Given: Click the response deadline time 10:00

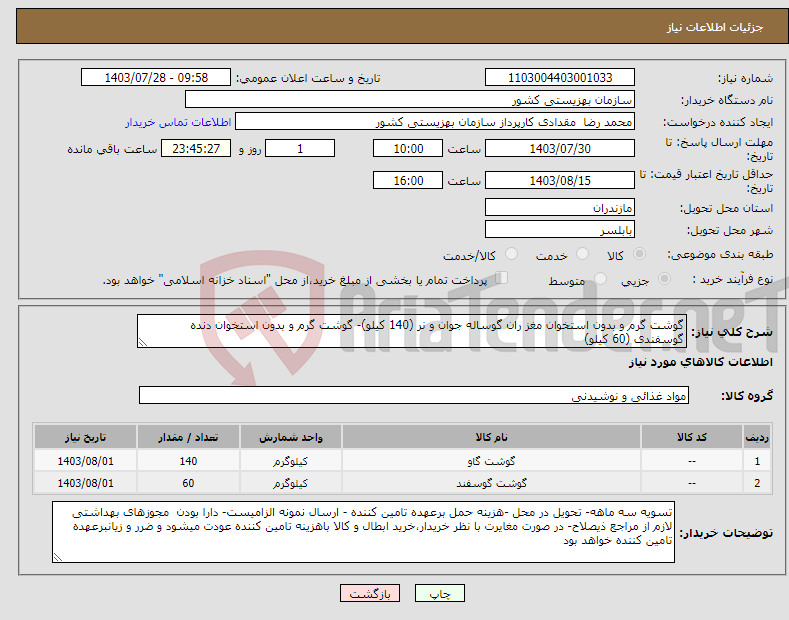Looking at the screenshot, I should [x=408, y=148].
